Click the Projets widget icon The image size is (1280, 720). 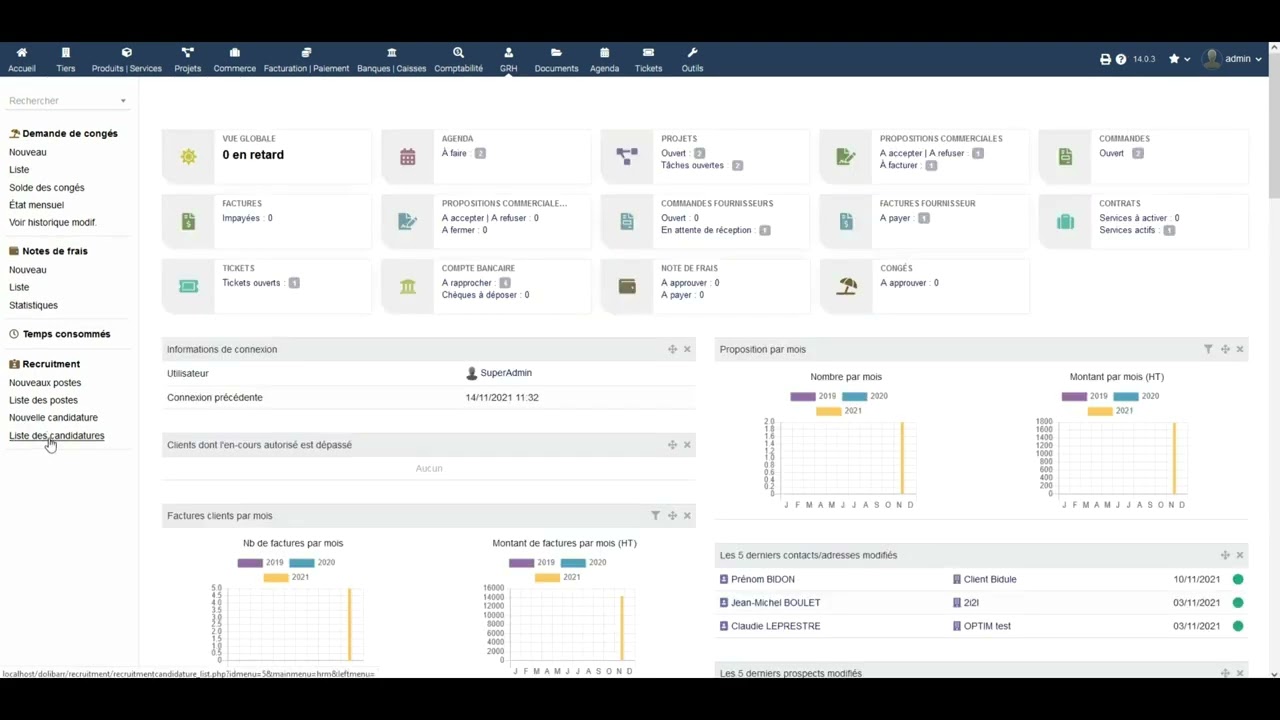627,156
